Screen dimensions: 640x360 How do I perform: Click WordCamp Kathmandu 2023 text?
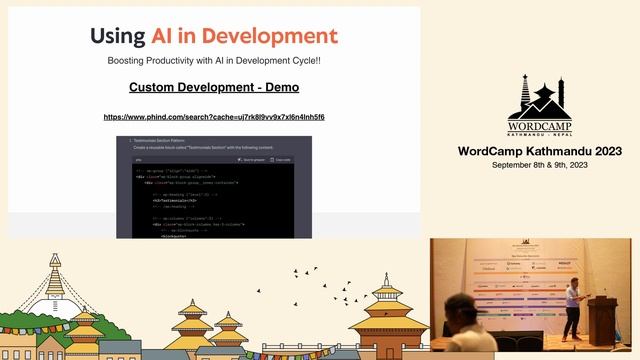(x=540, y=151)
